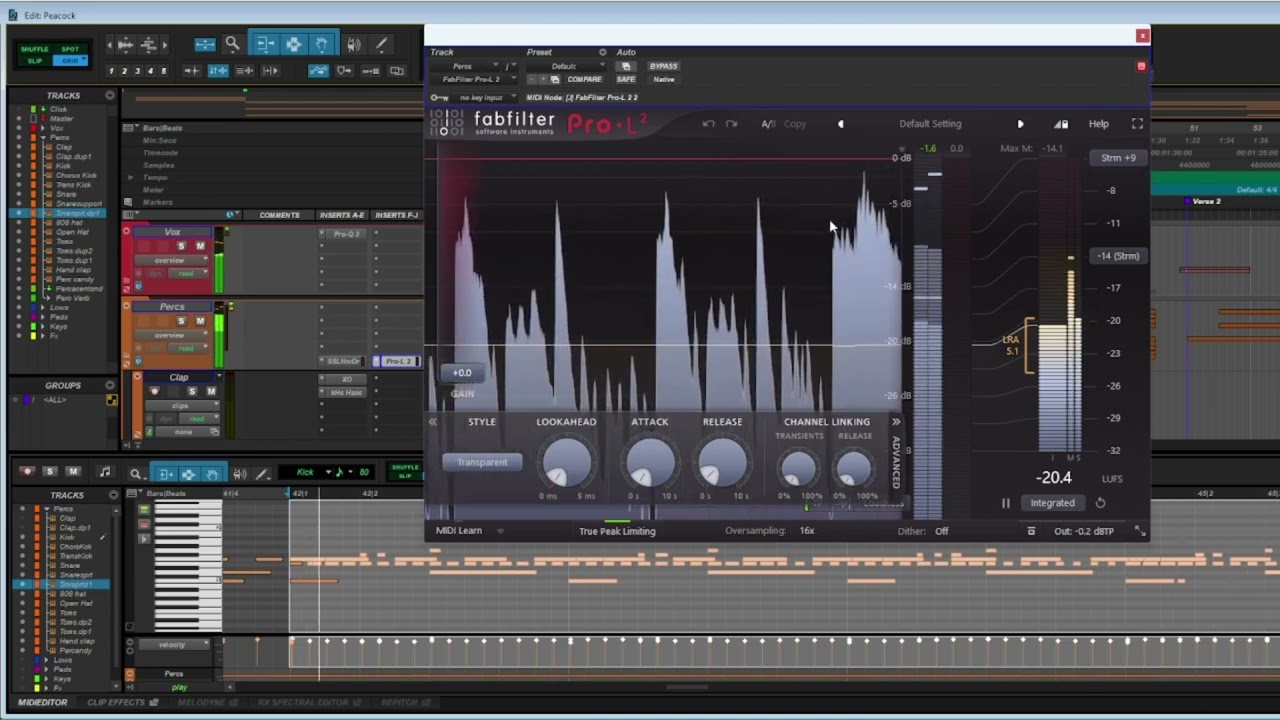Toggle Pro-L 2 A/B comparison
1280x720 pixels.
(768, 124)
